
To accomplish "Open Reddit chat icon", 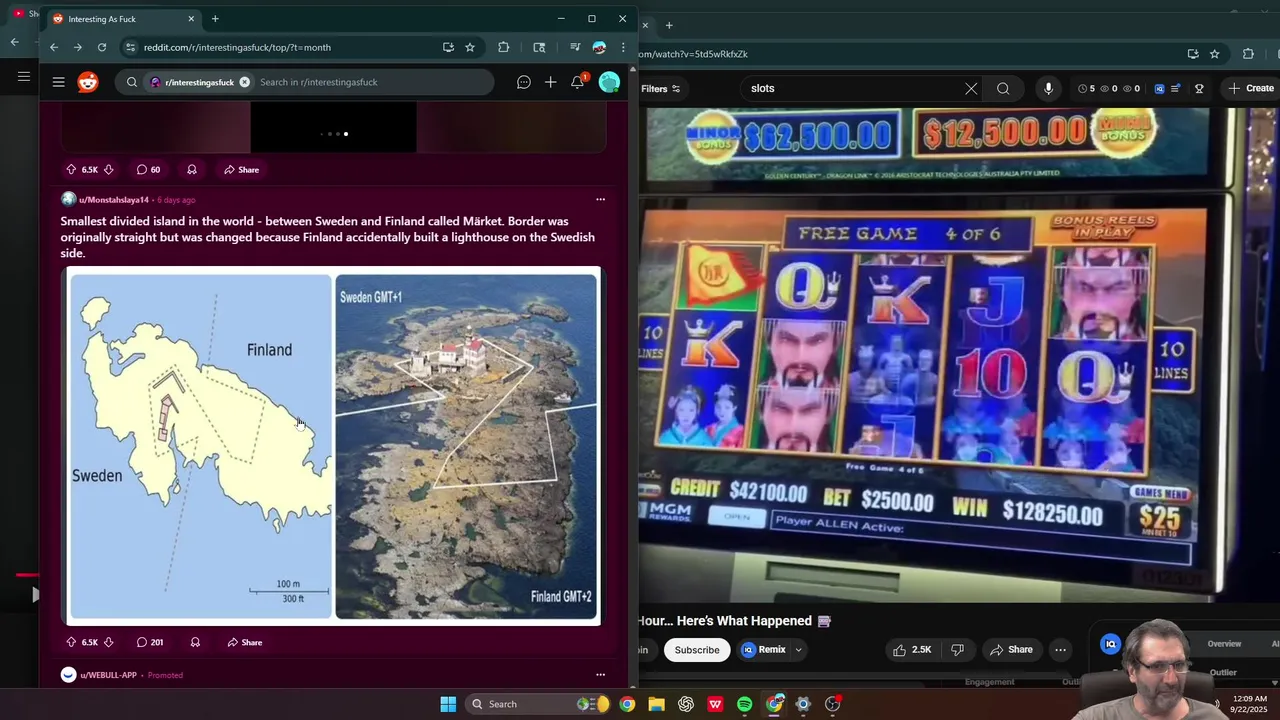I will click(x=523, y=82).
